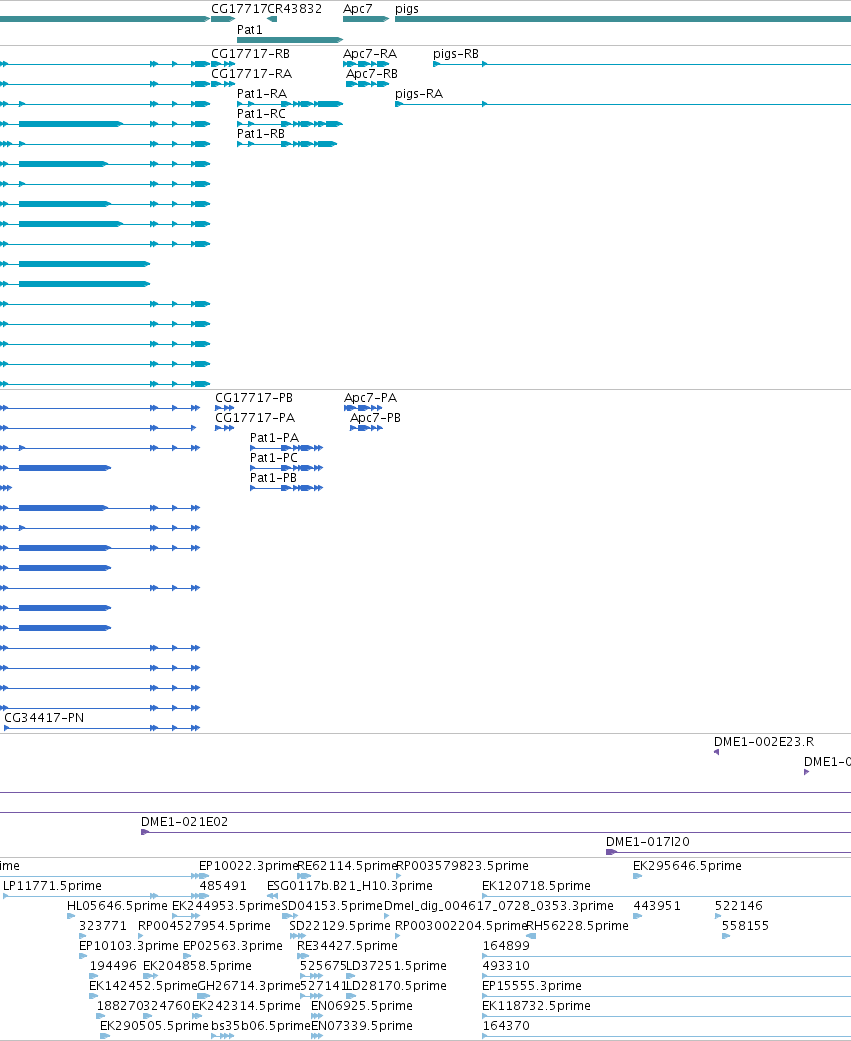This screenshot has height=1041, width=851.
Task: Select the GH26714.3prime EST label
Action: pyautogui.click(x=249, y=985)
